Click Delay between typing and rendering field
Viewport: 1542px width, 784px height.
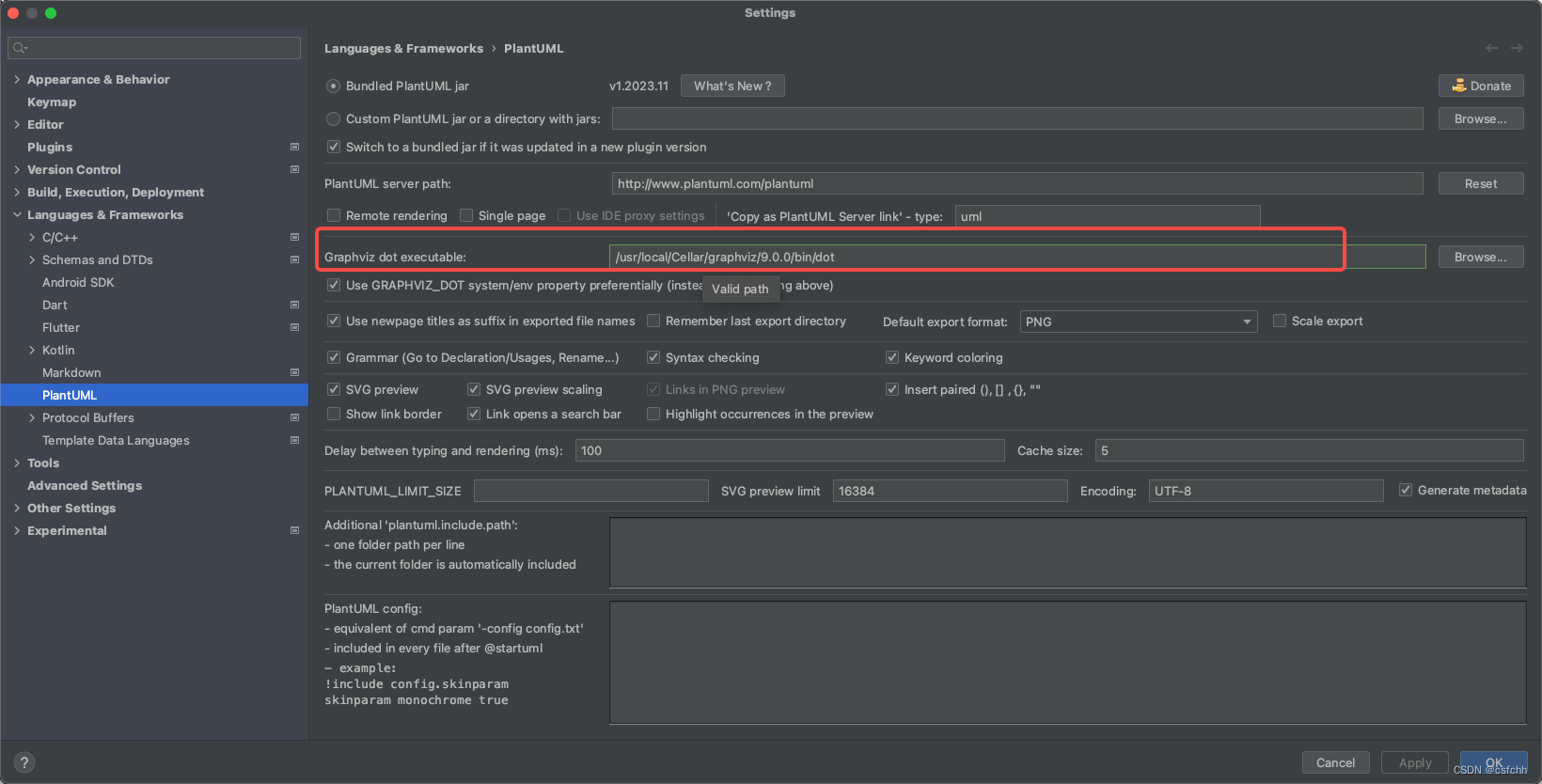[x=790, y=450]
